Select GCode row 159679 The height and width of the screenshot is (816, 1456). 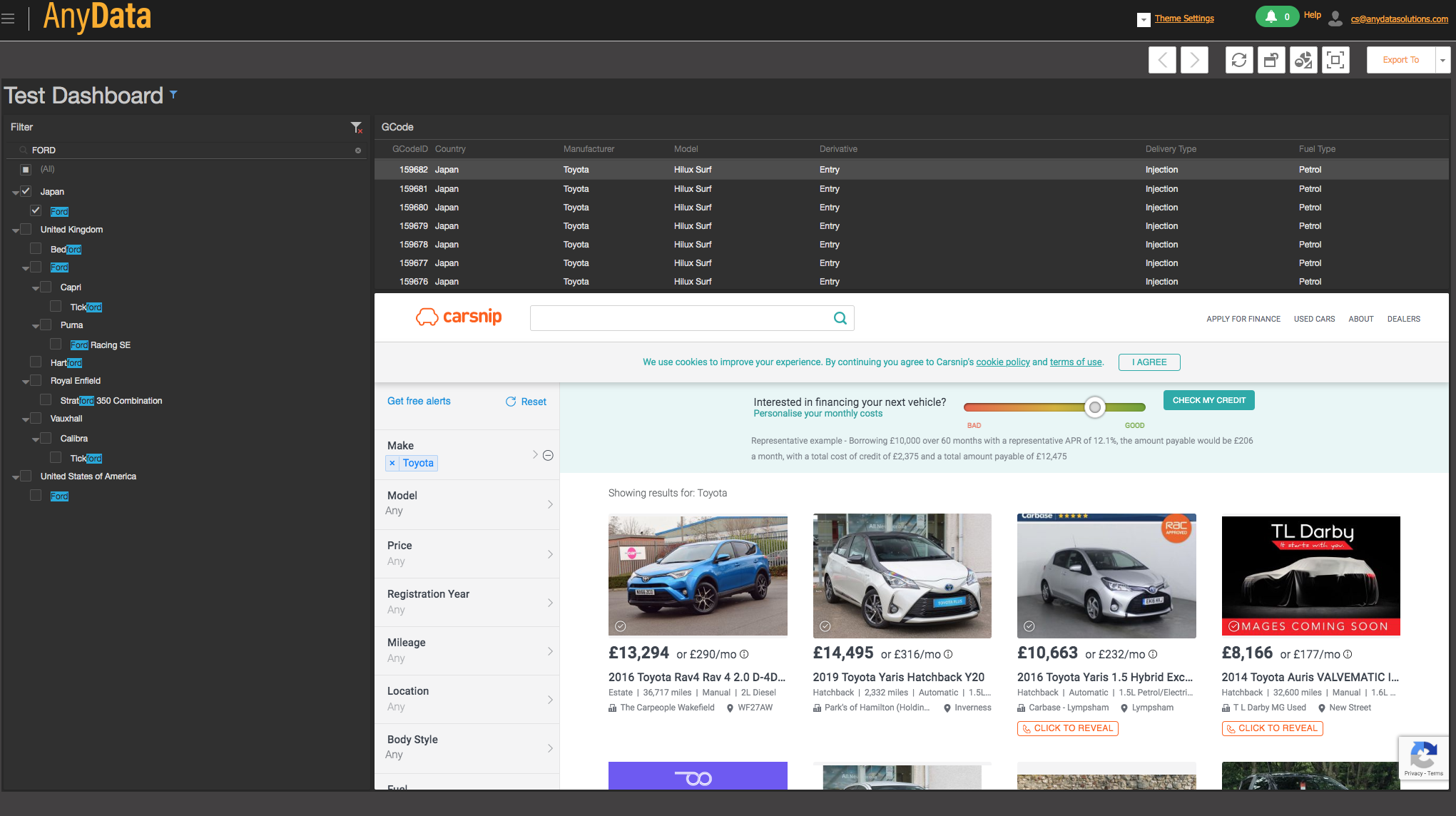coord(912,226)
